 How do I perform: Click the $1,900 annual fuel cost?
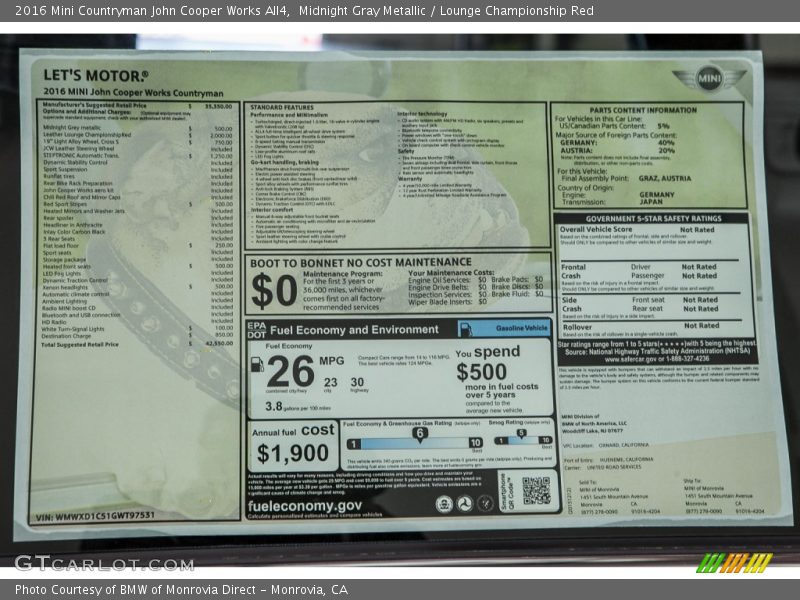(292, 453)
